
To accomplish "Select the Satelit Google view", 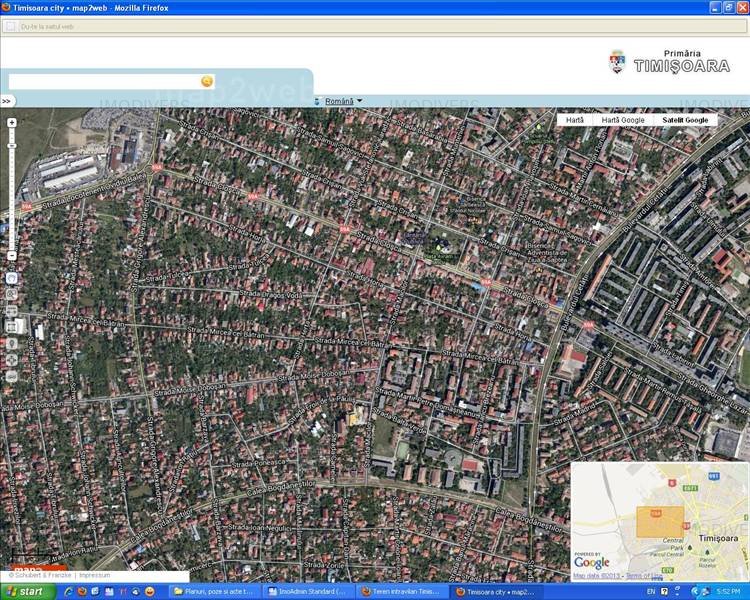I will (x=684, y=120).
